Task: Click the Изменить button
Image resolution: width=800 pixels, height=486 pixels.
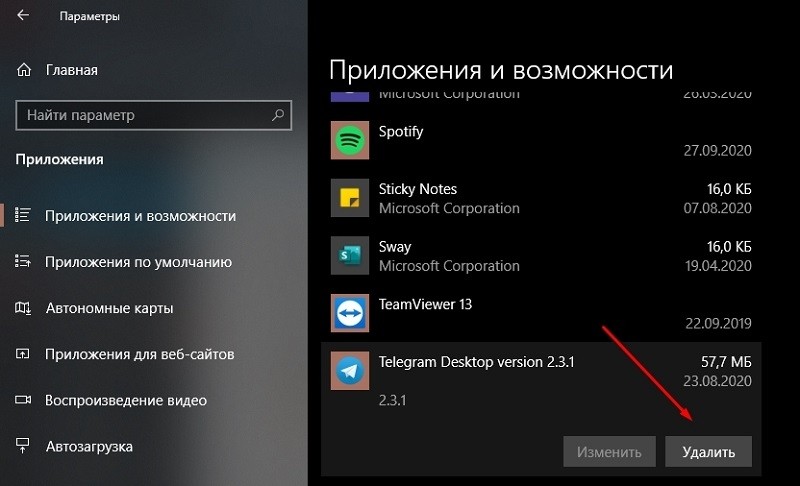Action: (609, 451)
